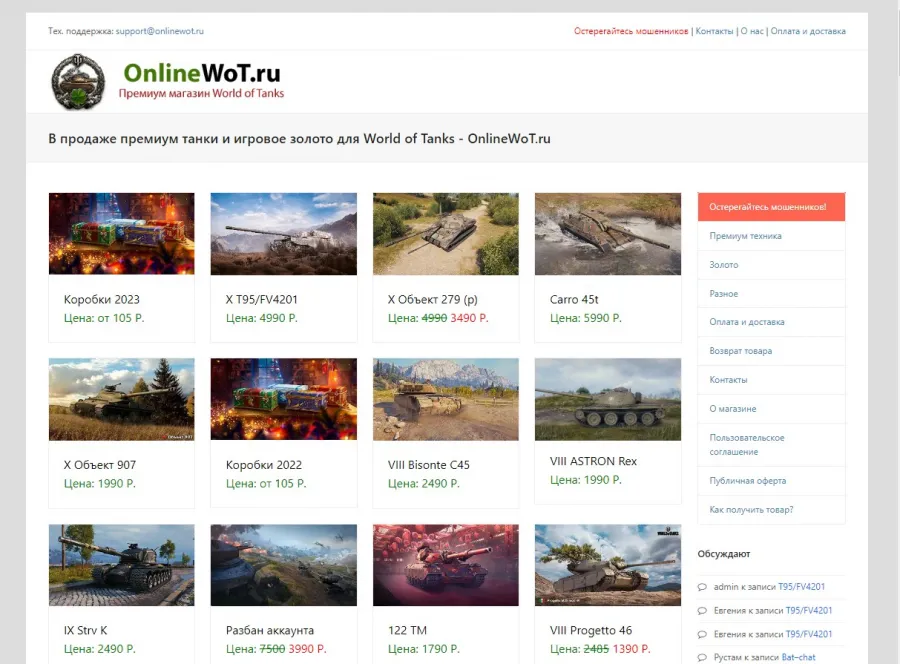The height and width of the screenshot is (664, 900).
Task: Click the comment bubble icon next to admin
Action: tap(702, 587)
